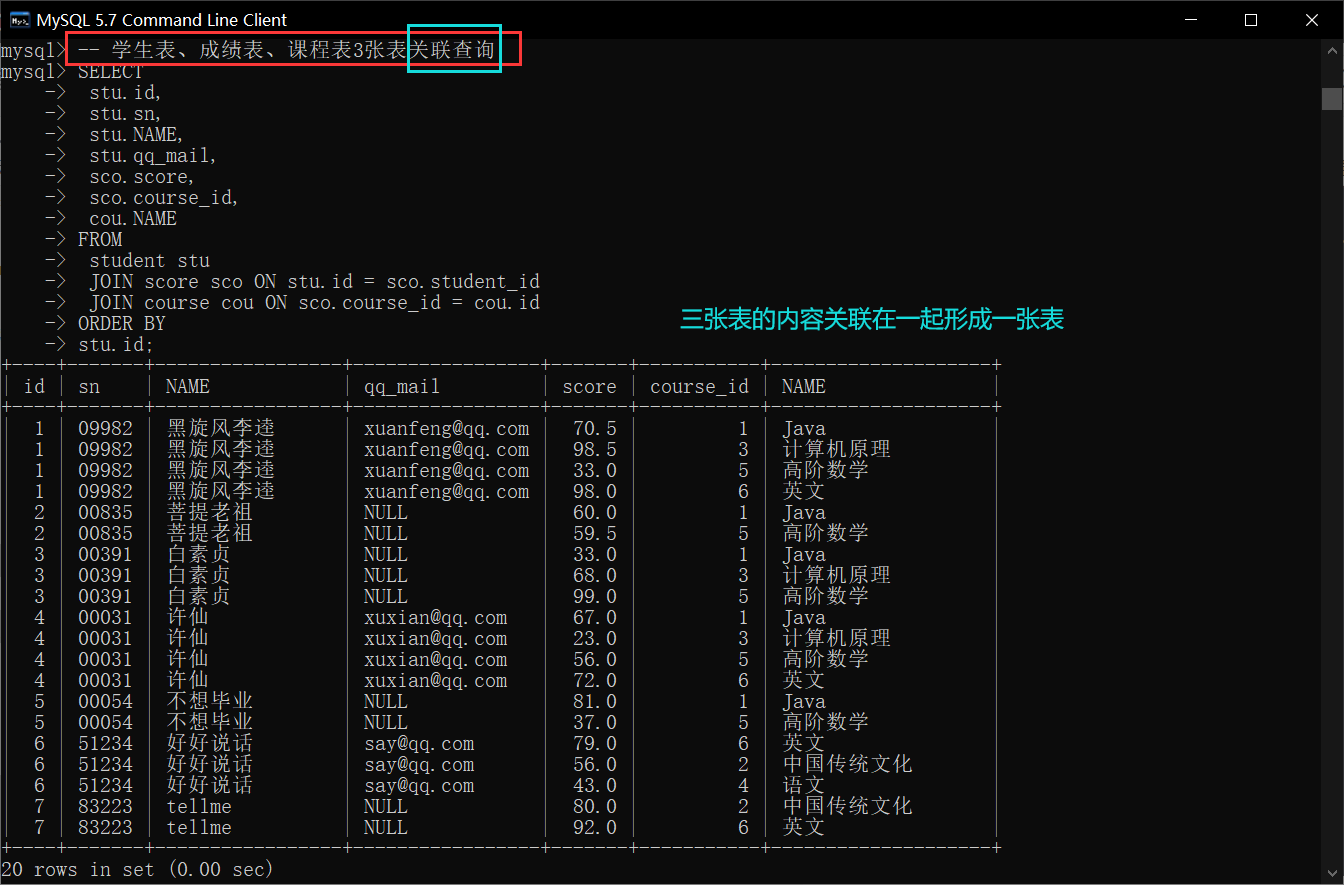Click the MySQL window icon in title bar
The width and height of the screenshot is (1344, 885).
(19, 19)
